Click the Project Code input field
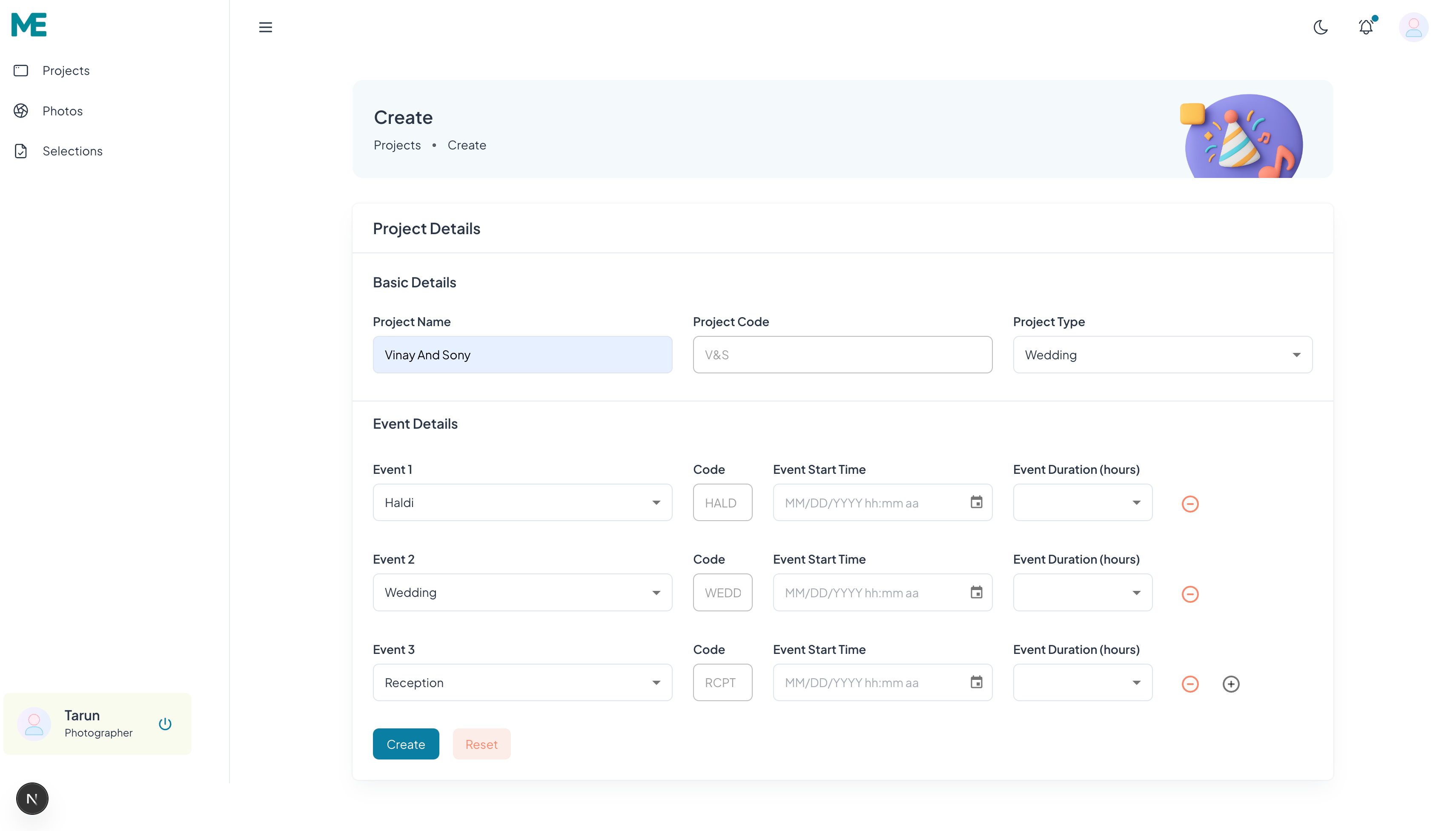This screenshot has height=831, width=1456. pos(842,355)
